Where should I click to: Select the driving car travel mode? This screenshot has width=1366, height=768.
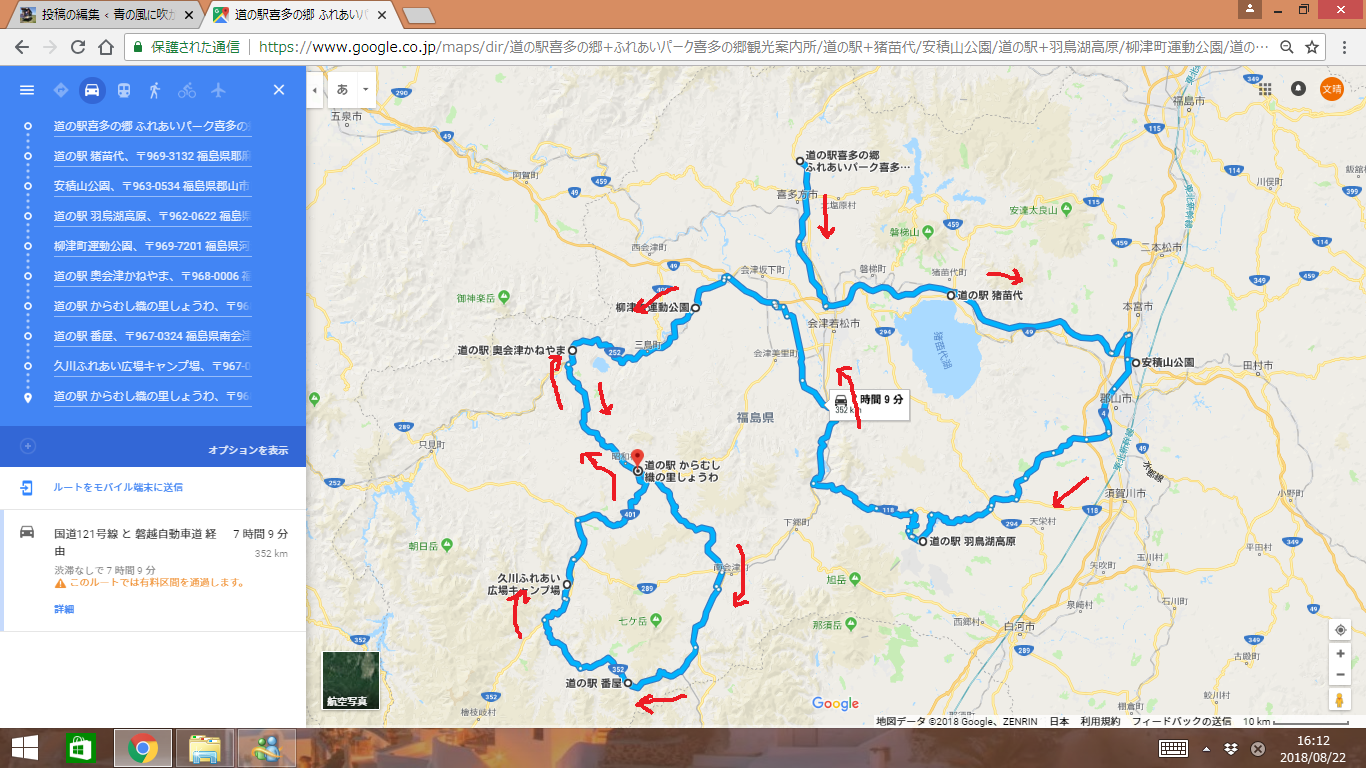tap(91, 90)
